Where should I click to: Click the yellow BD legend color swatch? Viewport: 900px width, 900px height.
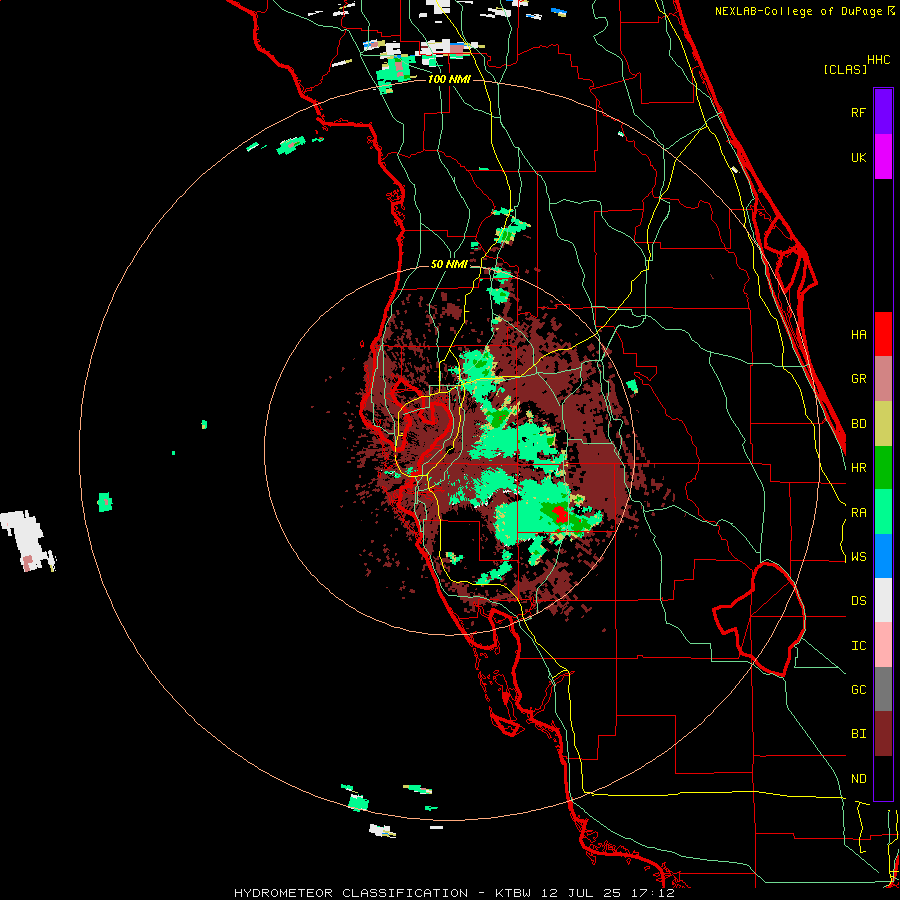coord(883,423)
